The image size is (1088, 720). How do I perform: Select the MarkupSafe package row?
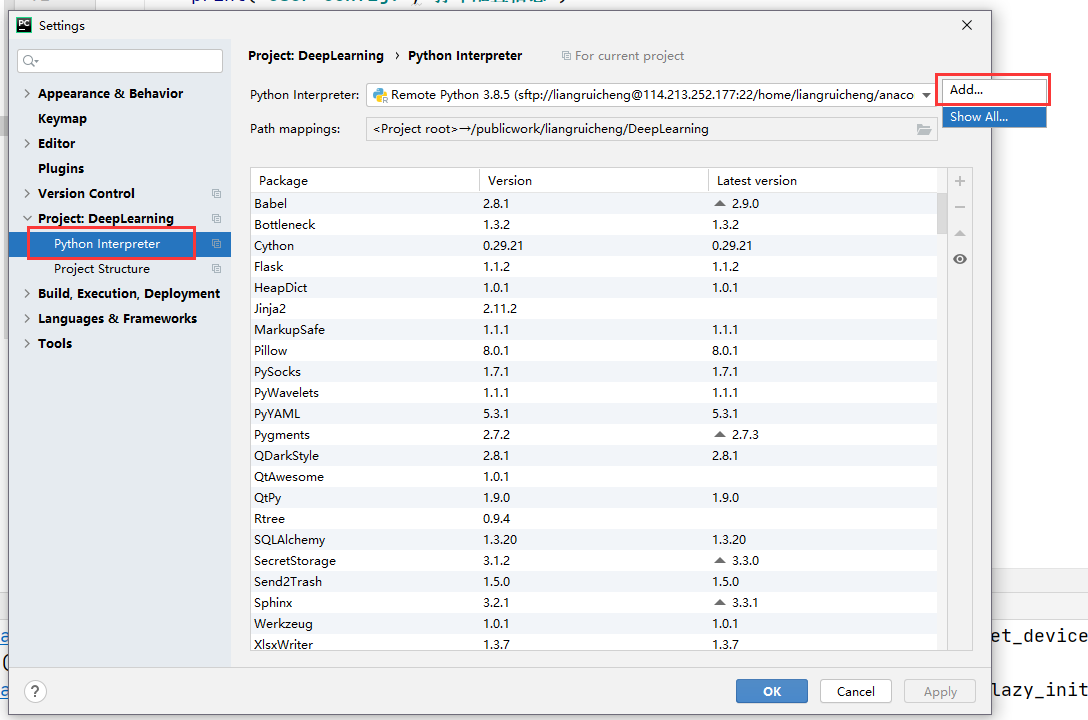click(594, 329)
